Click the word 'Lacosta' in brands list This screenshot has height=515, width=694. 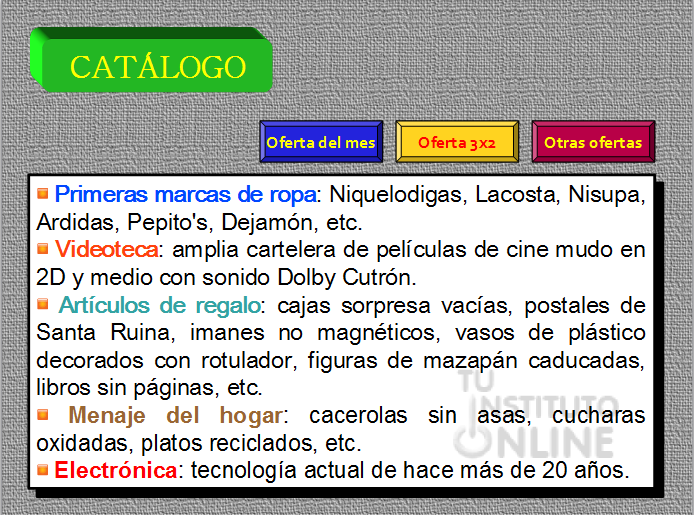[x=515, y=195]
